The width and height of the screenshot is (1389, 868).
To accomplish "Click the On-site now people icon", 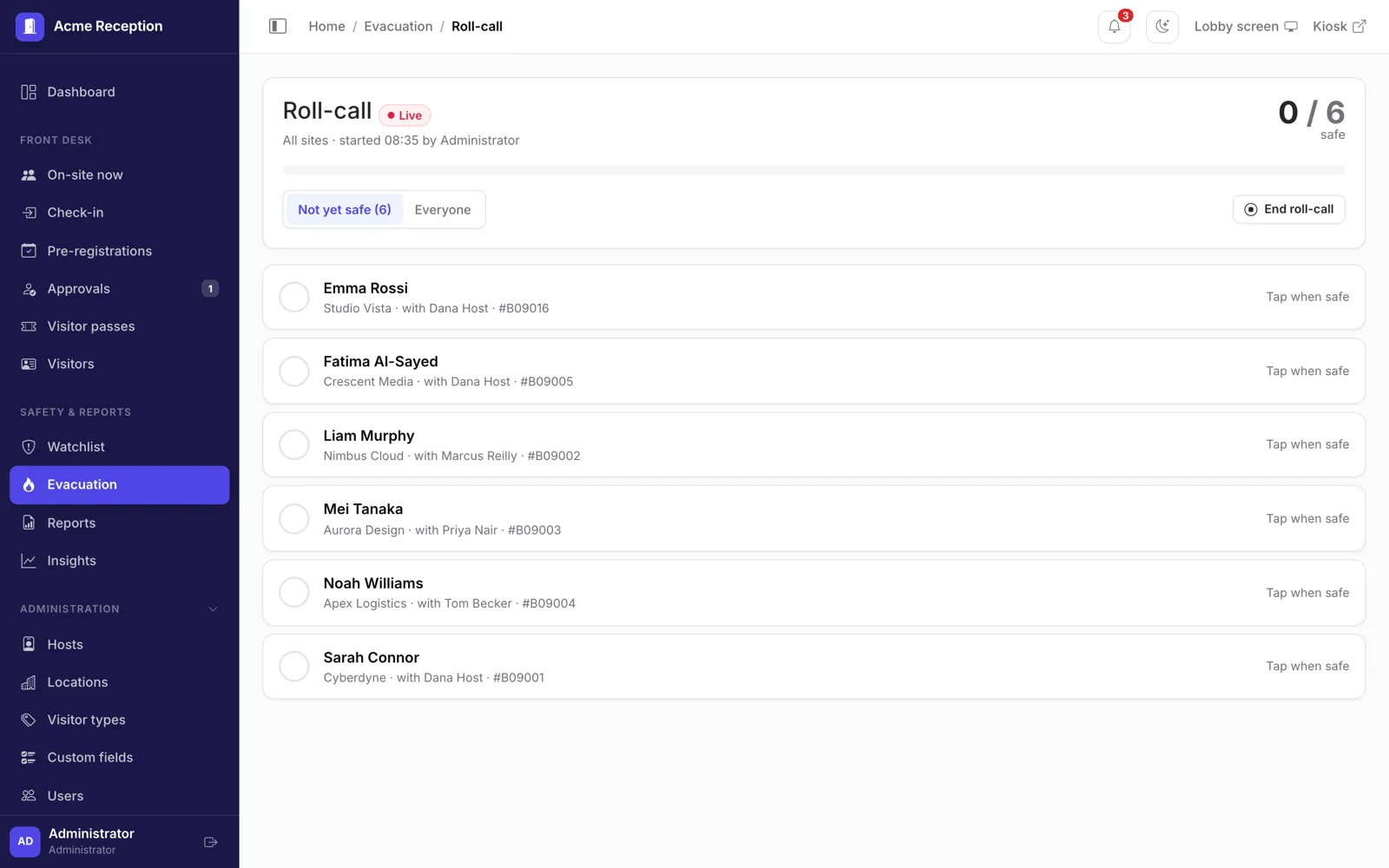I will point(29,175).
